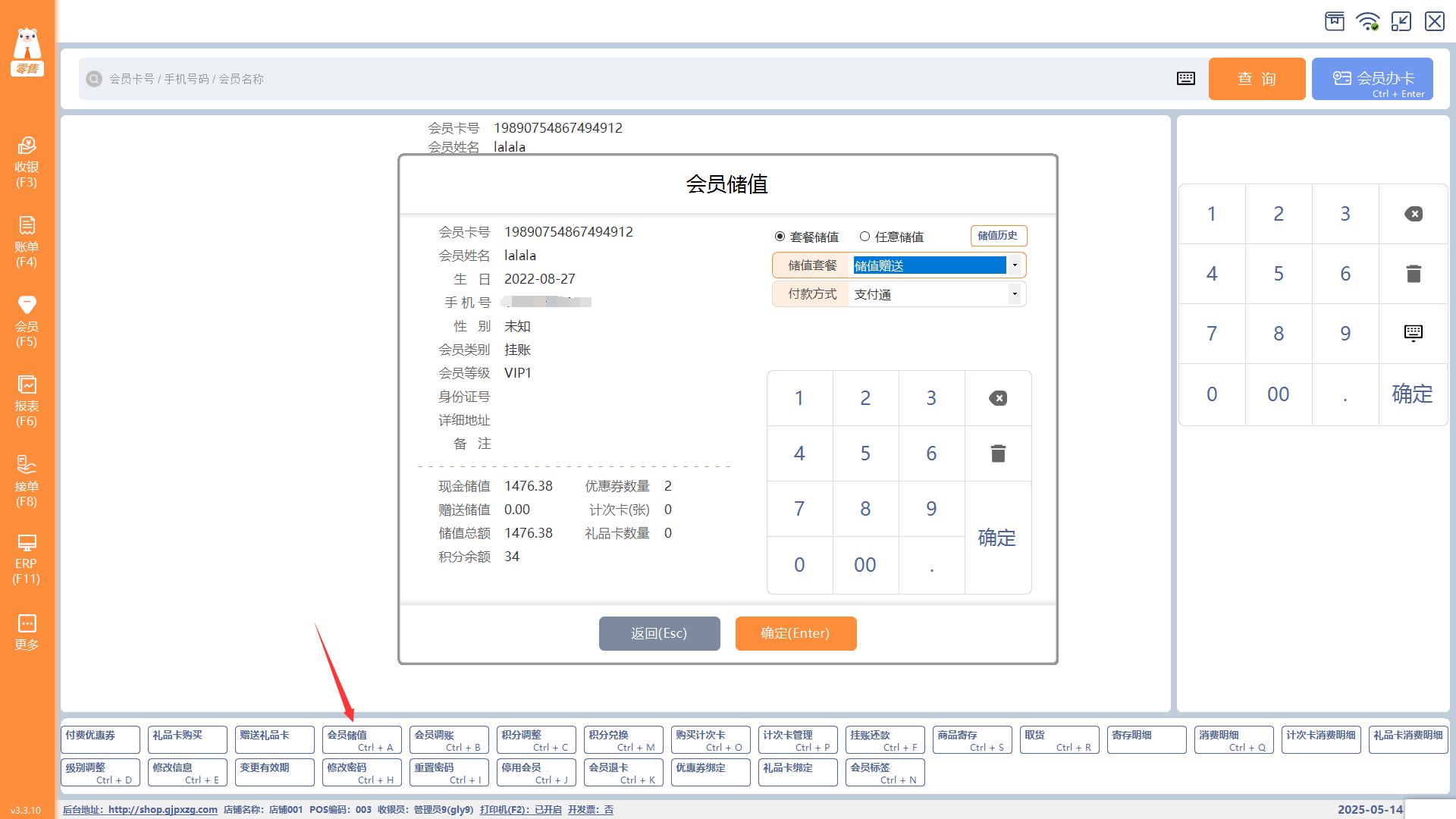The width and height of the screenshot is (1456, 819).
Task: Click the dialog keypad trash icon
Action: point(998,453)
